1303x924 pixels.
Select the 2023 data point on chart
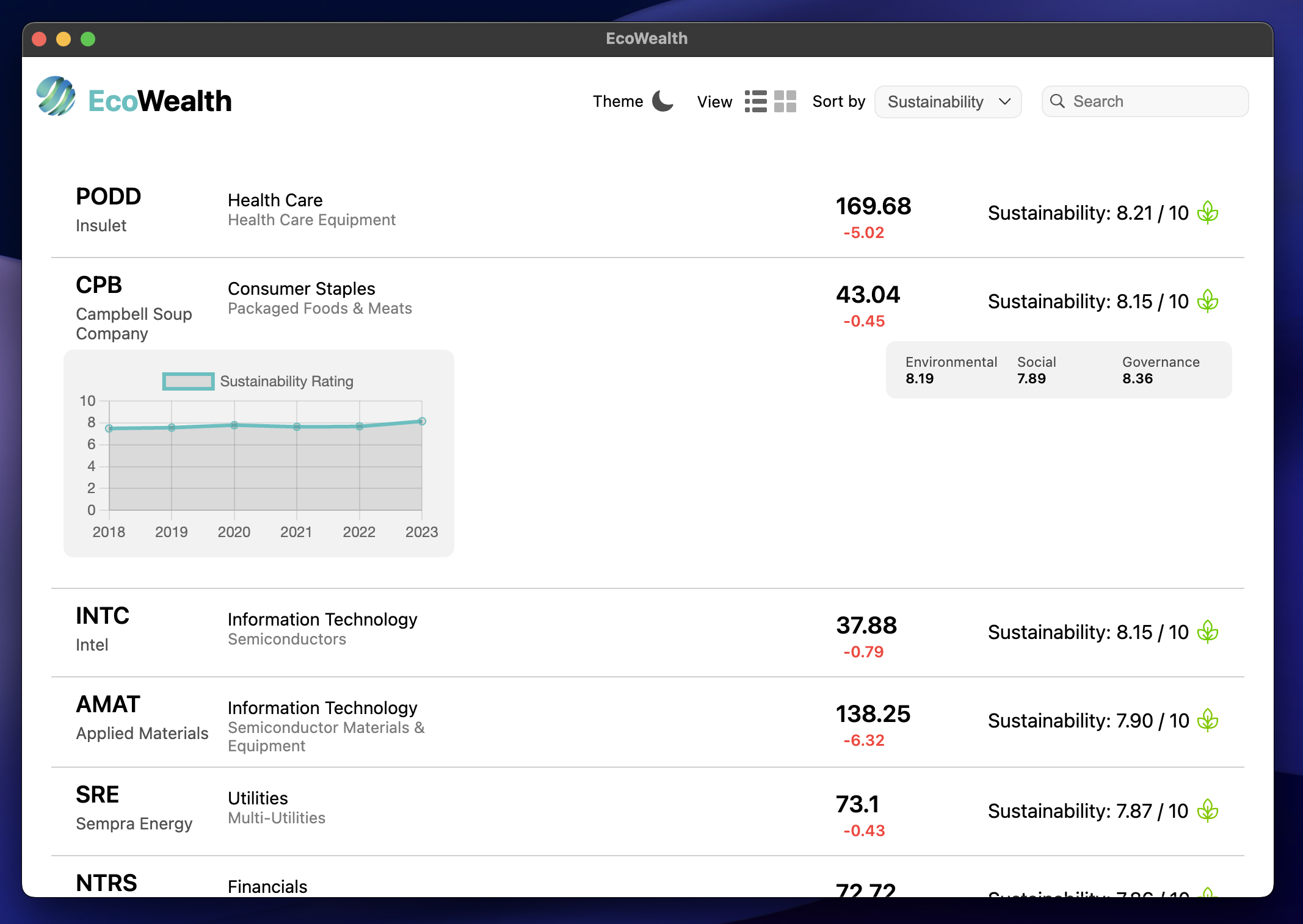[422, 421]
